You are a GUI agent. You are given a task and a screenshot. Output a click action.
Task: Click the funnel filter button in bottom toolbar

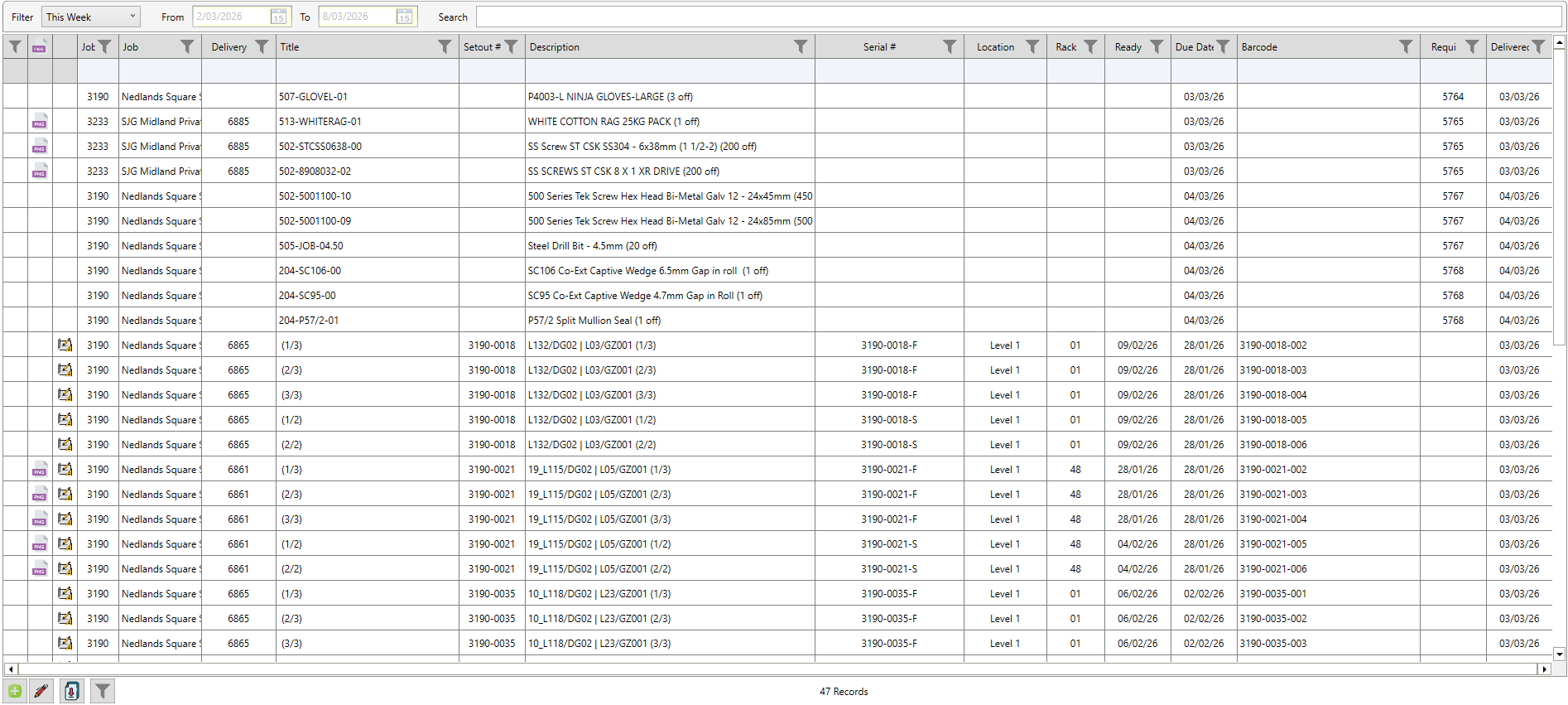point(102,691)
